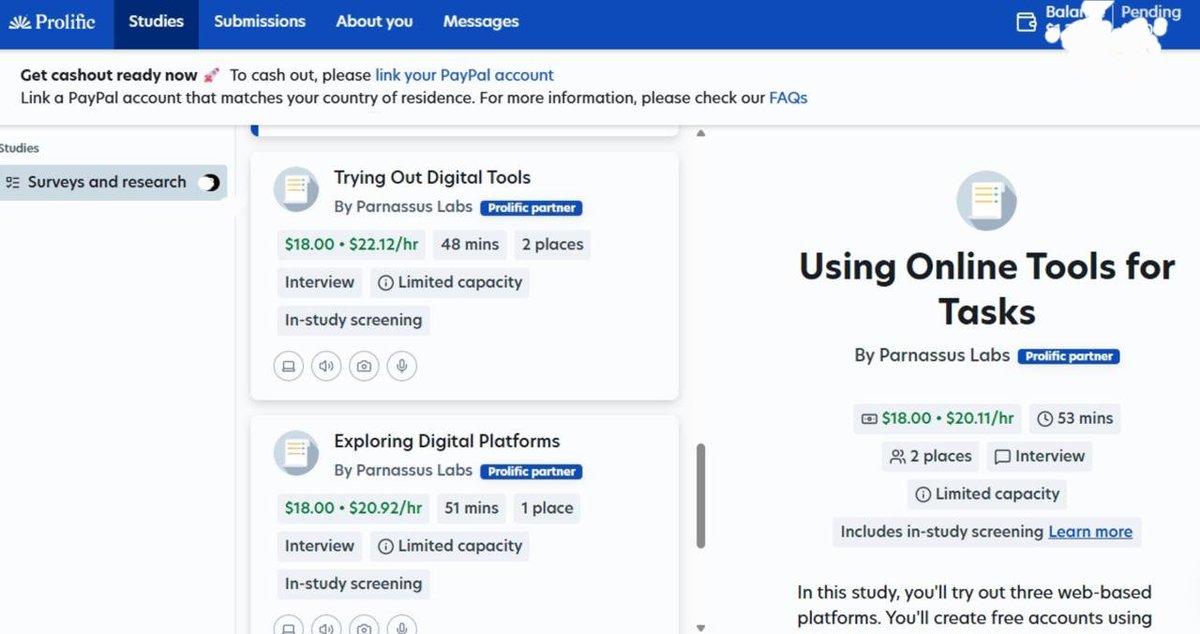1200x634 pixels.
Task: Click Limited capacity info on Exploring Digital Platforms
Action: [450, 546]
